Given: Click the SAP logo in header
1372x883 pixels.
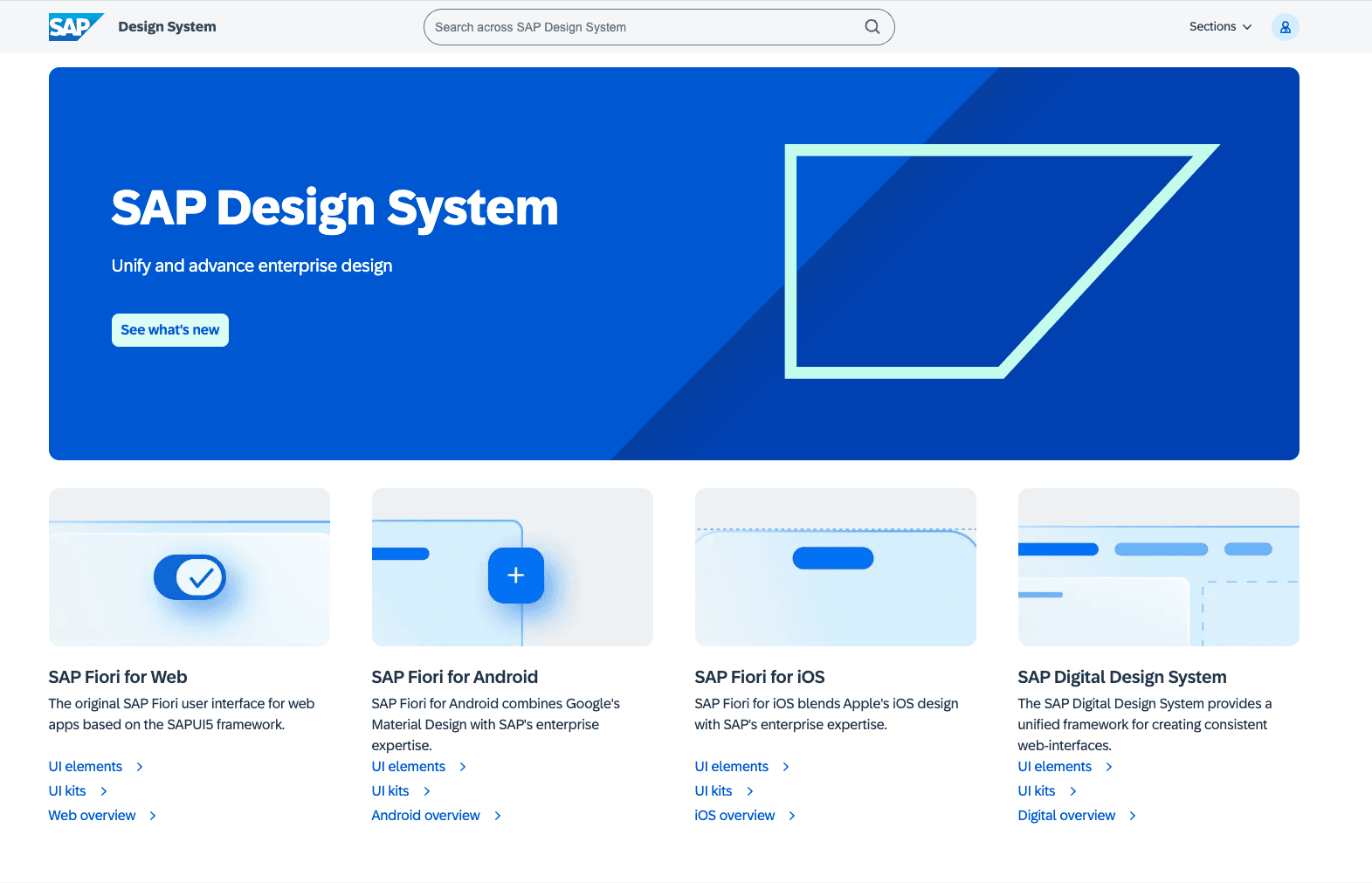Looking at the screenshot, I should click(x=76, y=27).
